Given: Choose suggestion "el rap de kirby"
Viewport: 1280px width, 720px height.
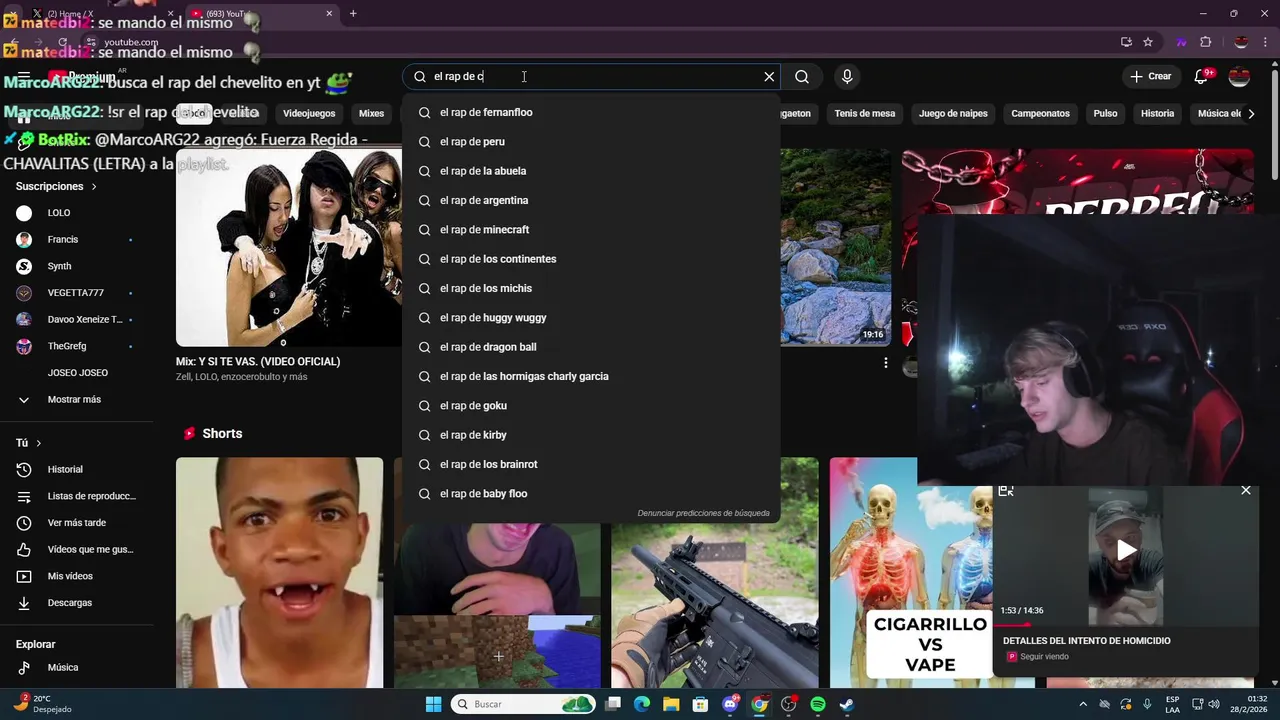Looking at the screenshot, I should pyautogui.click(x=591, y=435).
